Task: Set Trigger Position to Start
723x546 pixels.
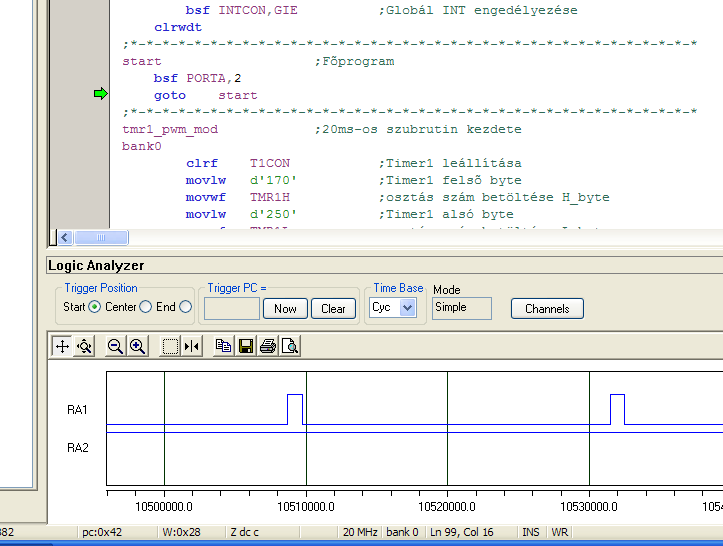Action: pyautogui.click(x=95, y=307)
